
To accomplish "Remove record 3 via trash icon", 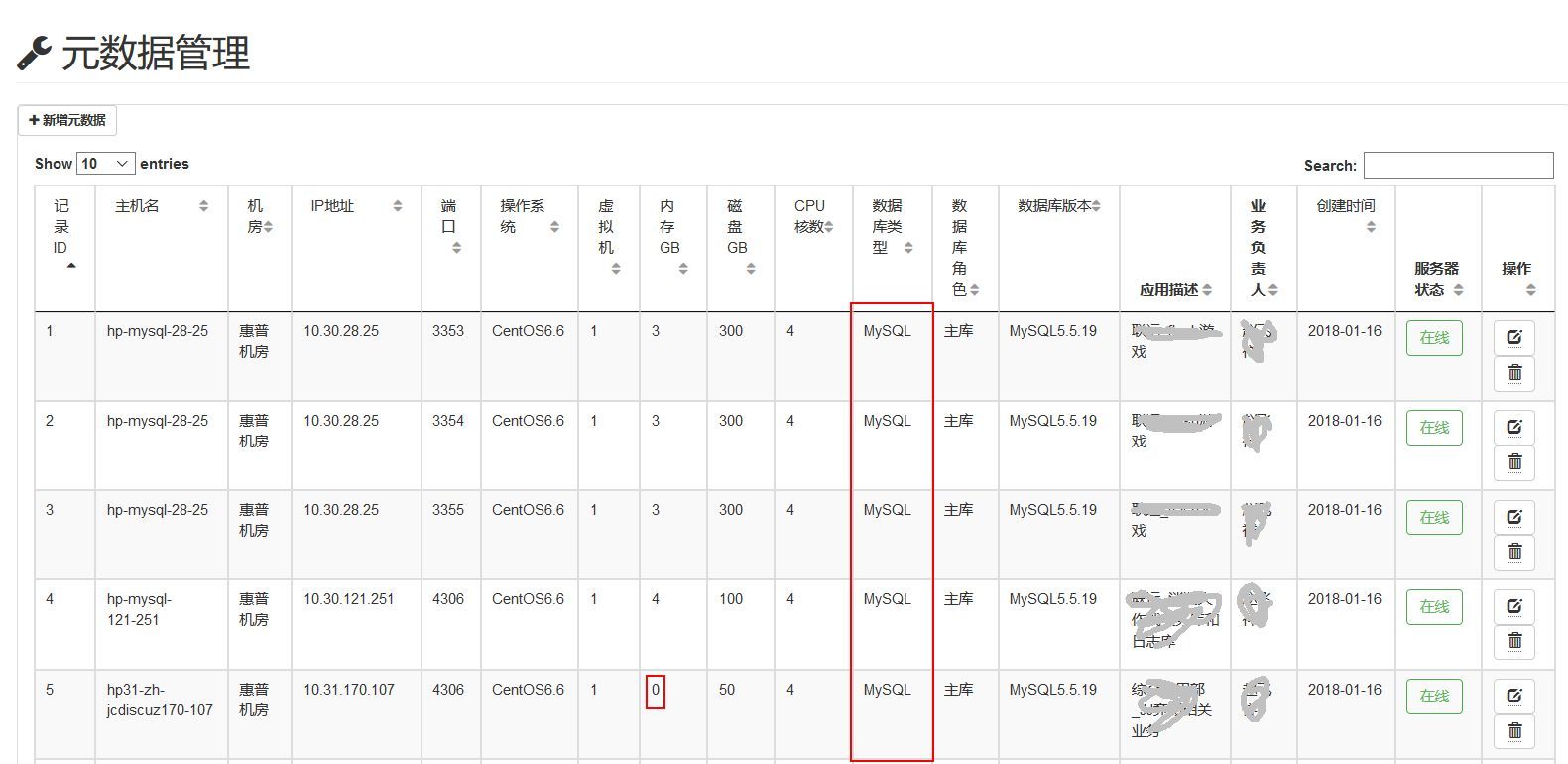I will point(1514,552).
